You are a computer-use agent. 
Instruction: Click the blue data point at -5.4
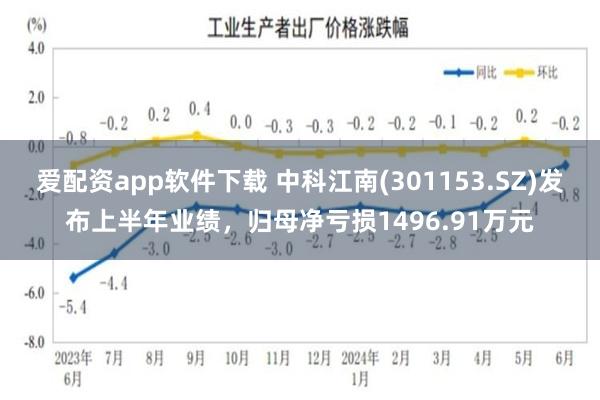[x=73, y=278]
